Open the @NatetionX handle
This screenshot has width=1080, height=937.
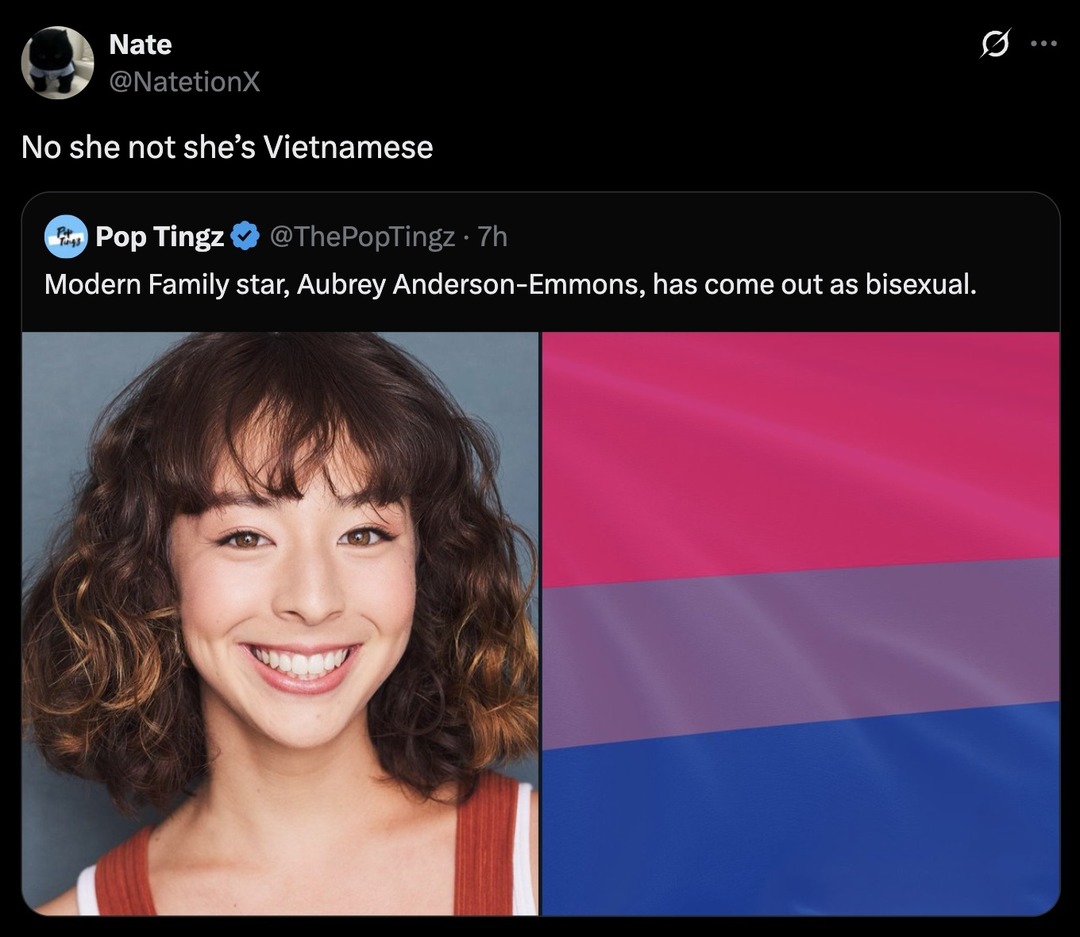pyautogui.click(x=184, y=81)
